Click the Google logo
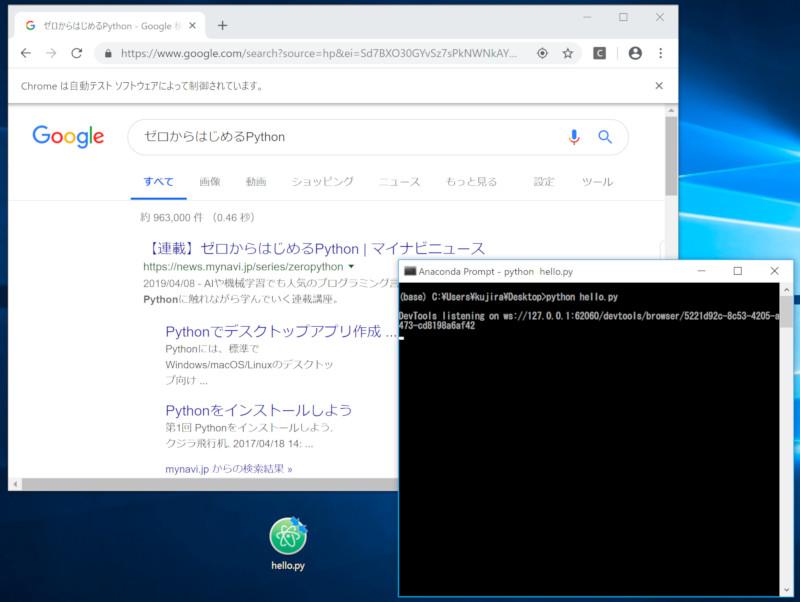 (x=68, y=137)
